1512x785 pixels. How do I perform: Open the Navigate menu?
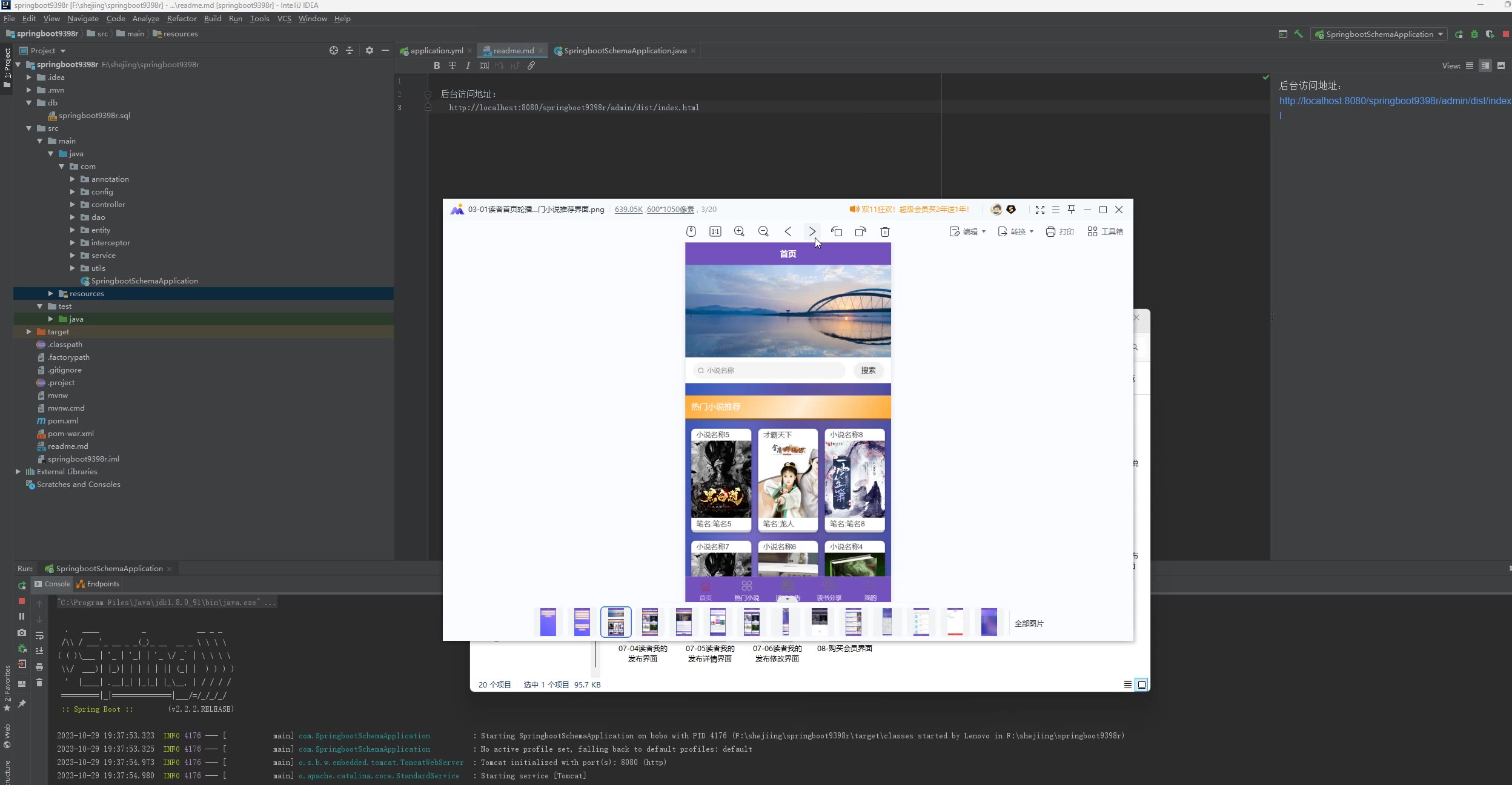tap(83, 18)
